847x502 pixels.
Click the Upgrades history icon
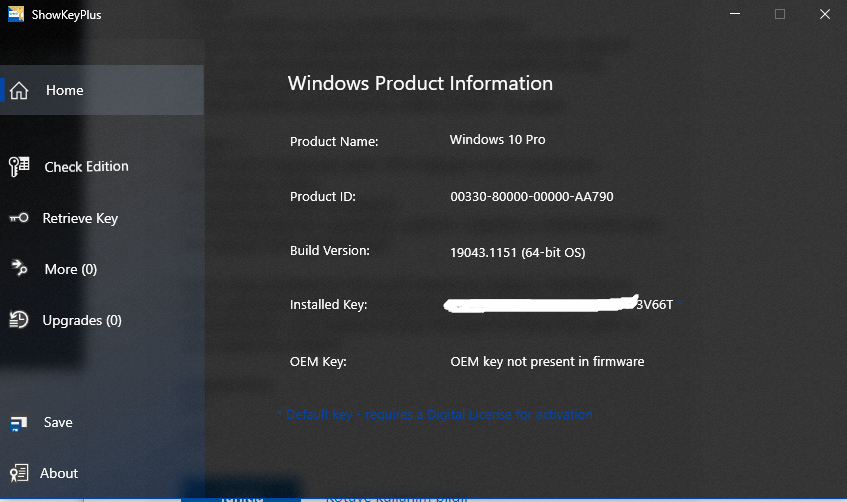pyautogui.click(x=19, y=320)
